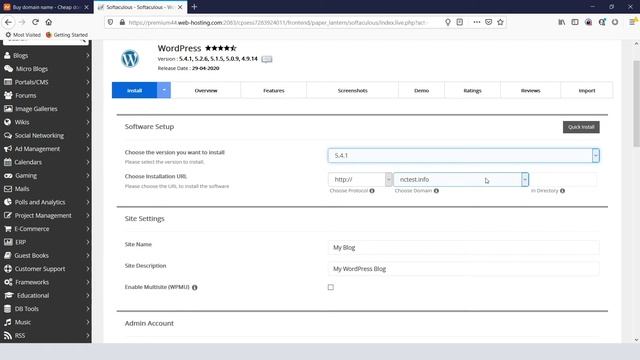Open the Demo tab
Viewport: 640px width, 360px height.
click(421, 90)
